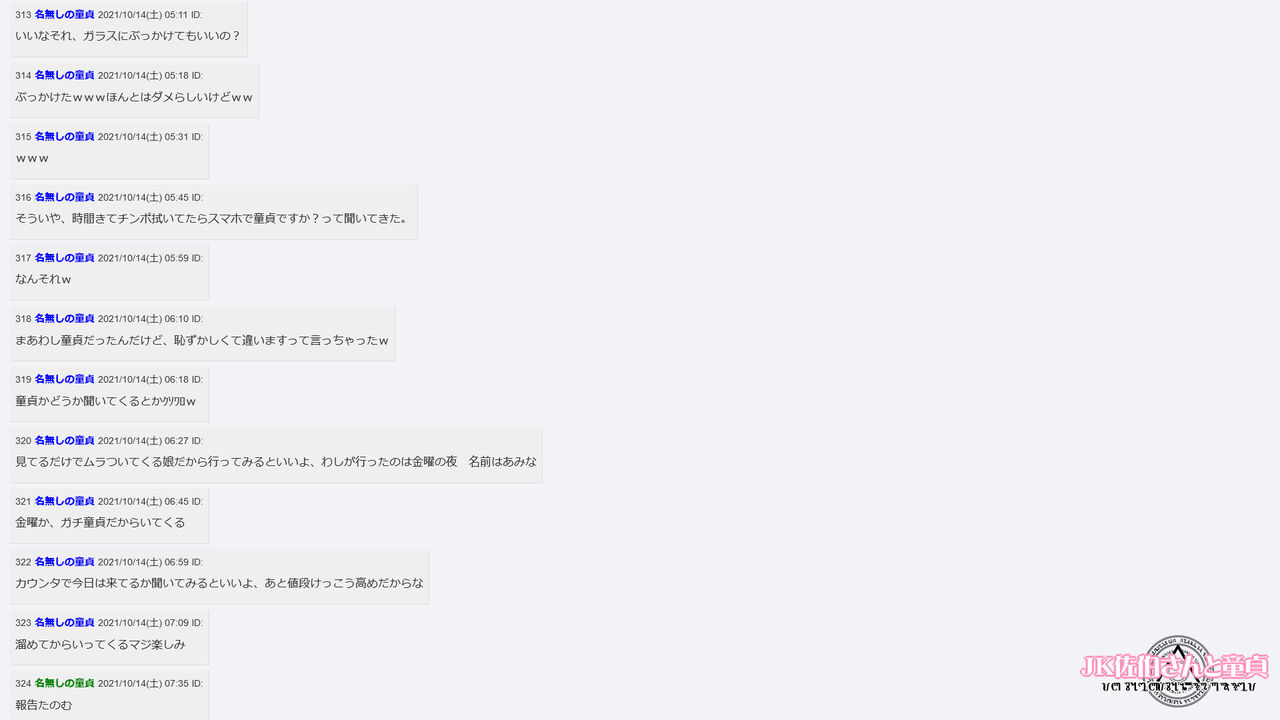Click post number 313
The image size is (1280, 720).
pyautogui.click(x=23, y=15)
